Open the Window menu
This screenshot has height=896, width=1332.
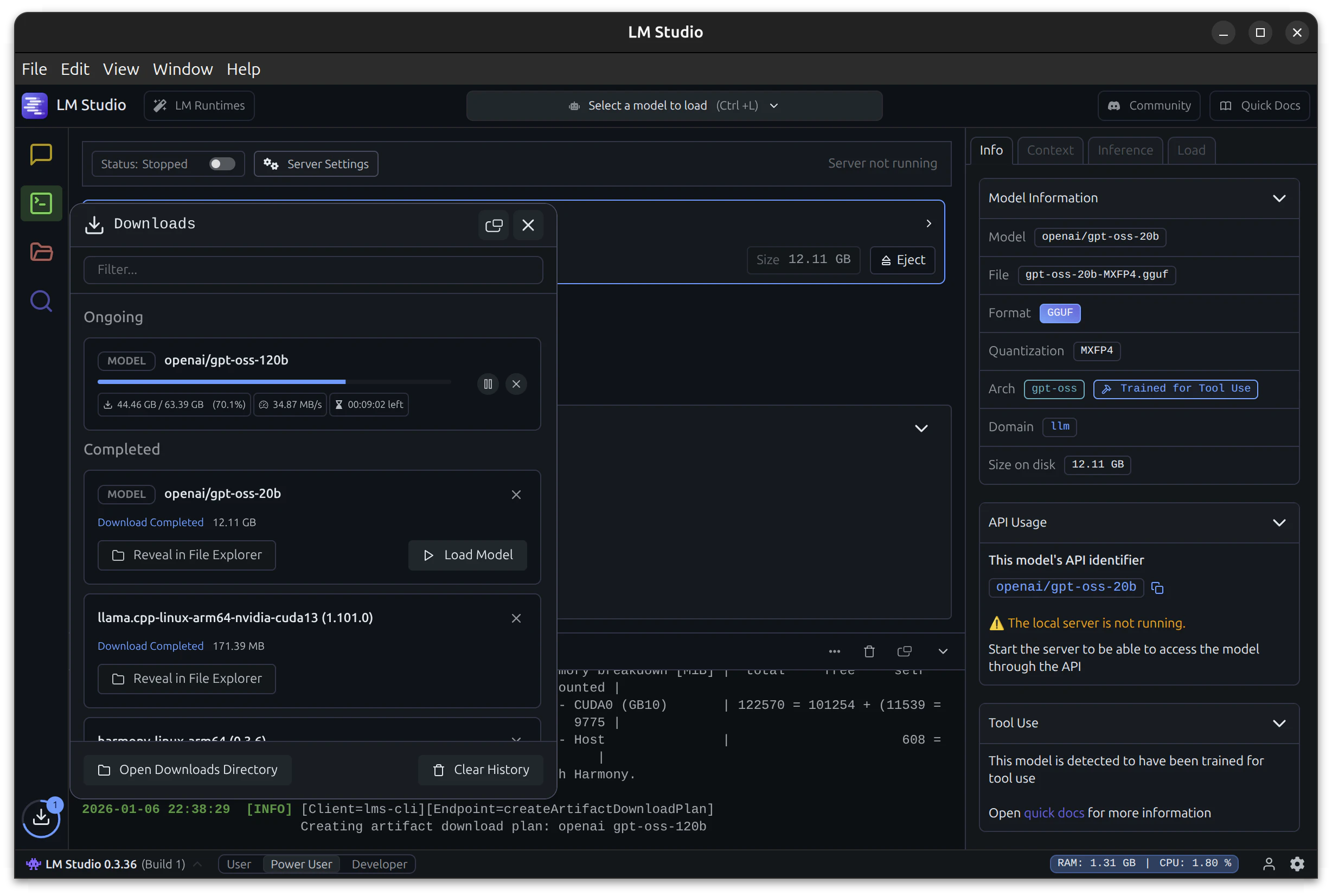point(183,69)
